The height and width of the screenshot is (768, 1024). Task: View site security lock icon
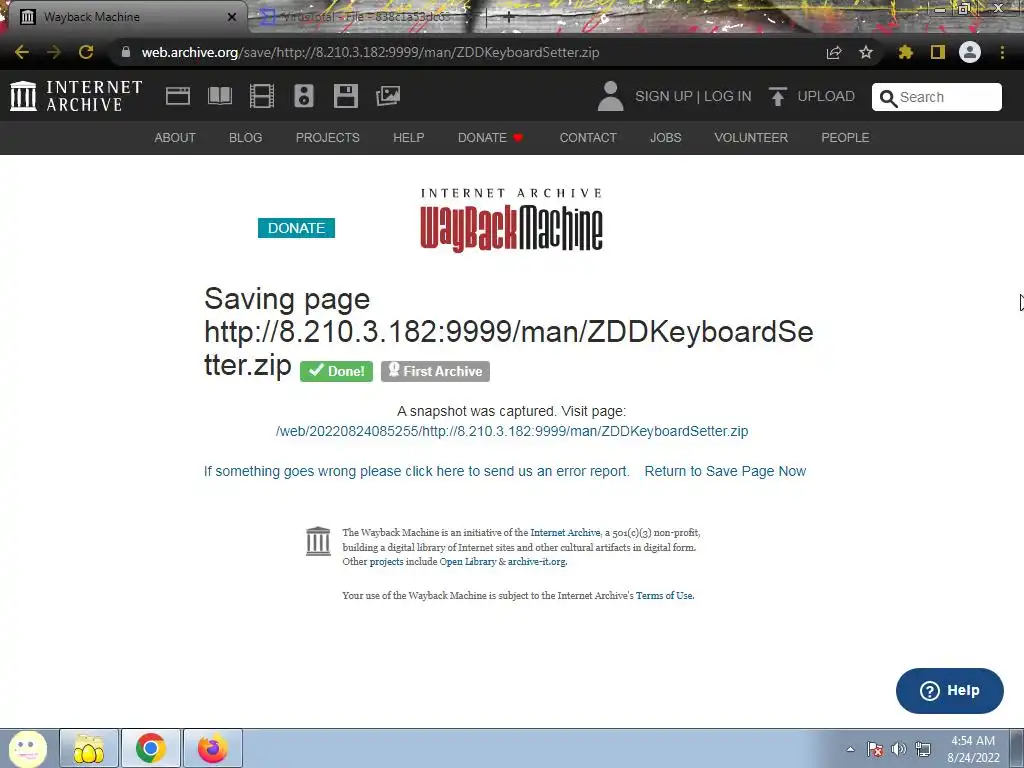(x=126, y=52)
